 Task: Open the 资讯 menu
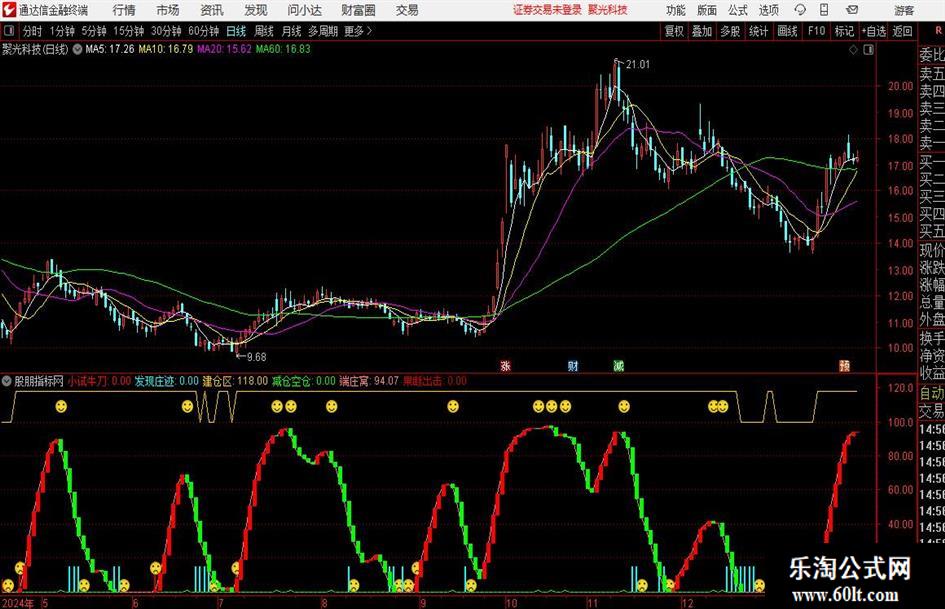point(212,10)
